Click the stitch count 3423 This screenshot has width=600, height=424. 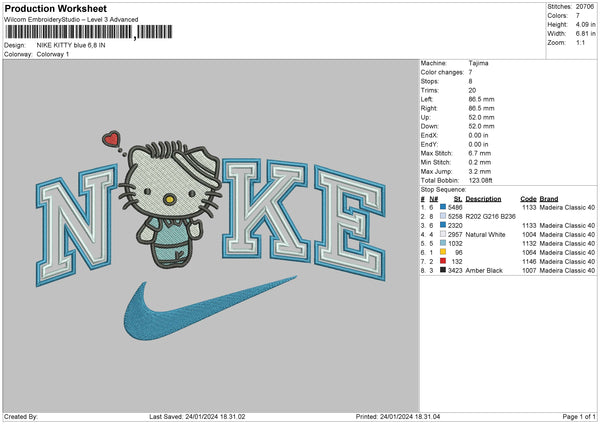pos(455,270)
